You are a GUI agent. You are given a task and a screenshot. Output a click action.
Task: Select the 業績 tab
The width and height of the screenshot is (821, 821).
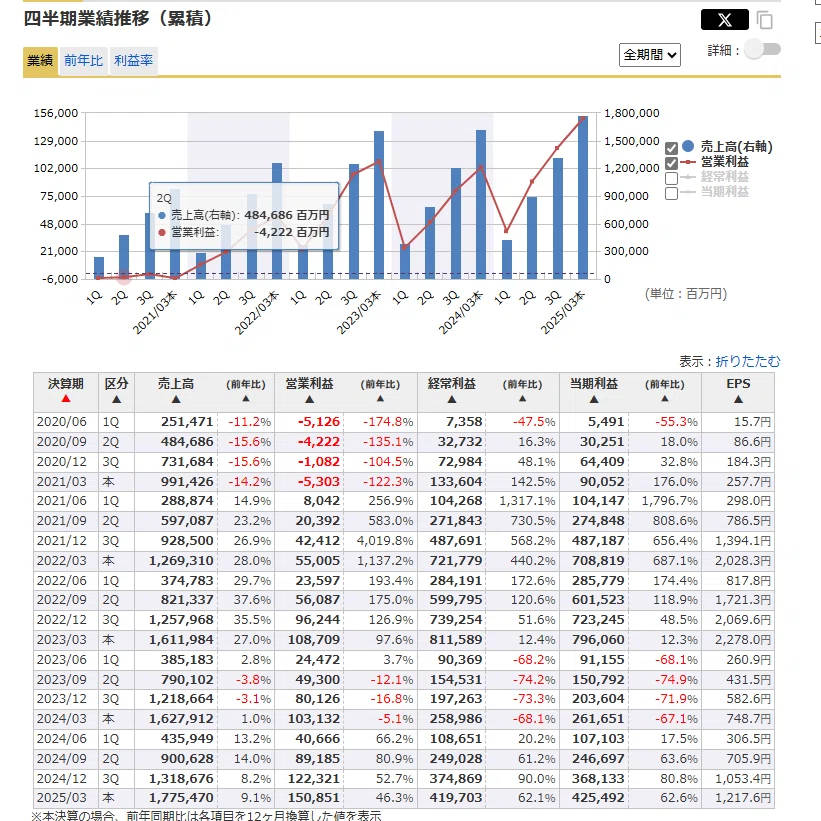tap(40, 61)
